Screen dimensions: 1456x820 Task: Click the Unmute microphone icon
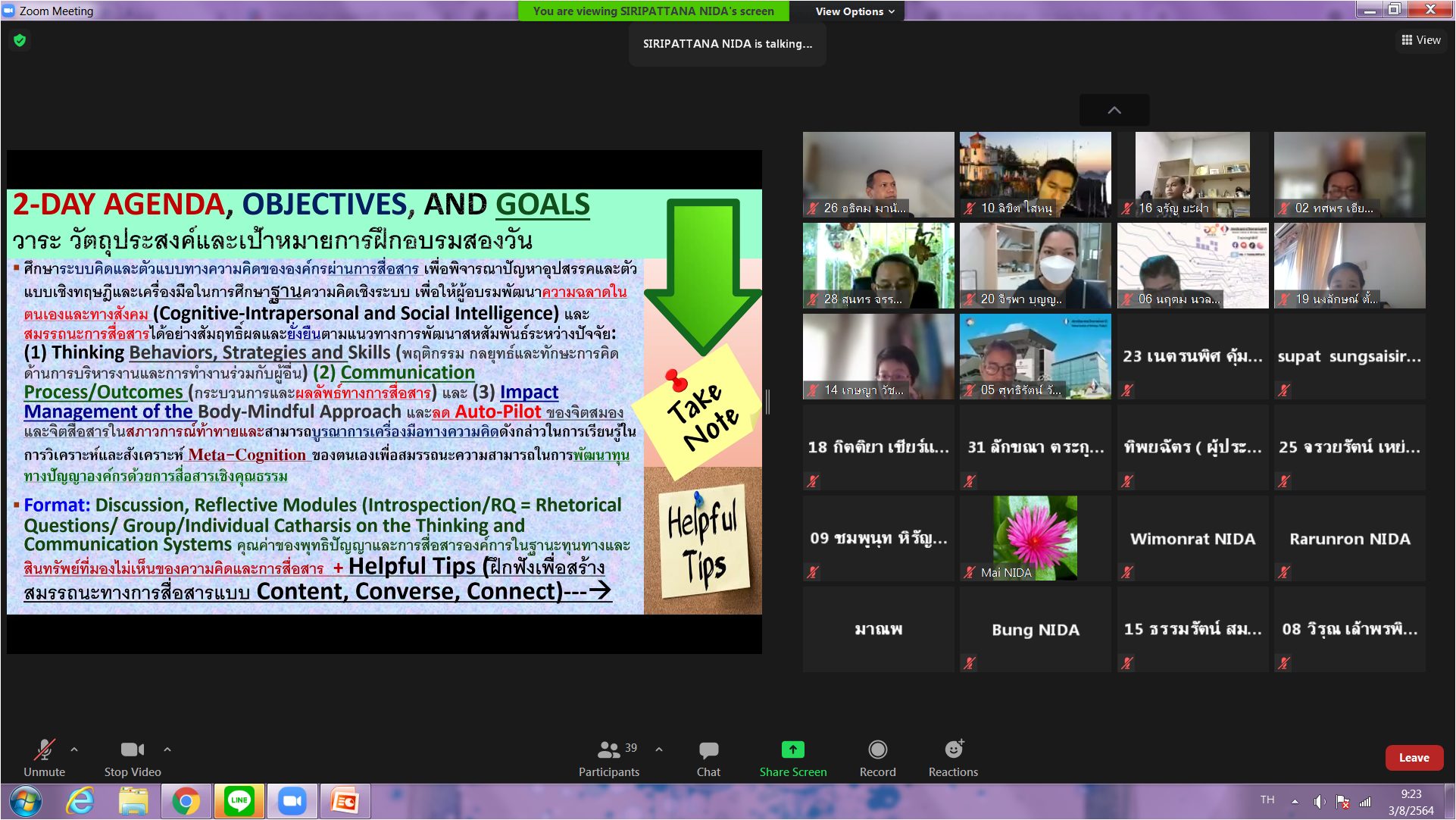pos(44,750)
